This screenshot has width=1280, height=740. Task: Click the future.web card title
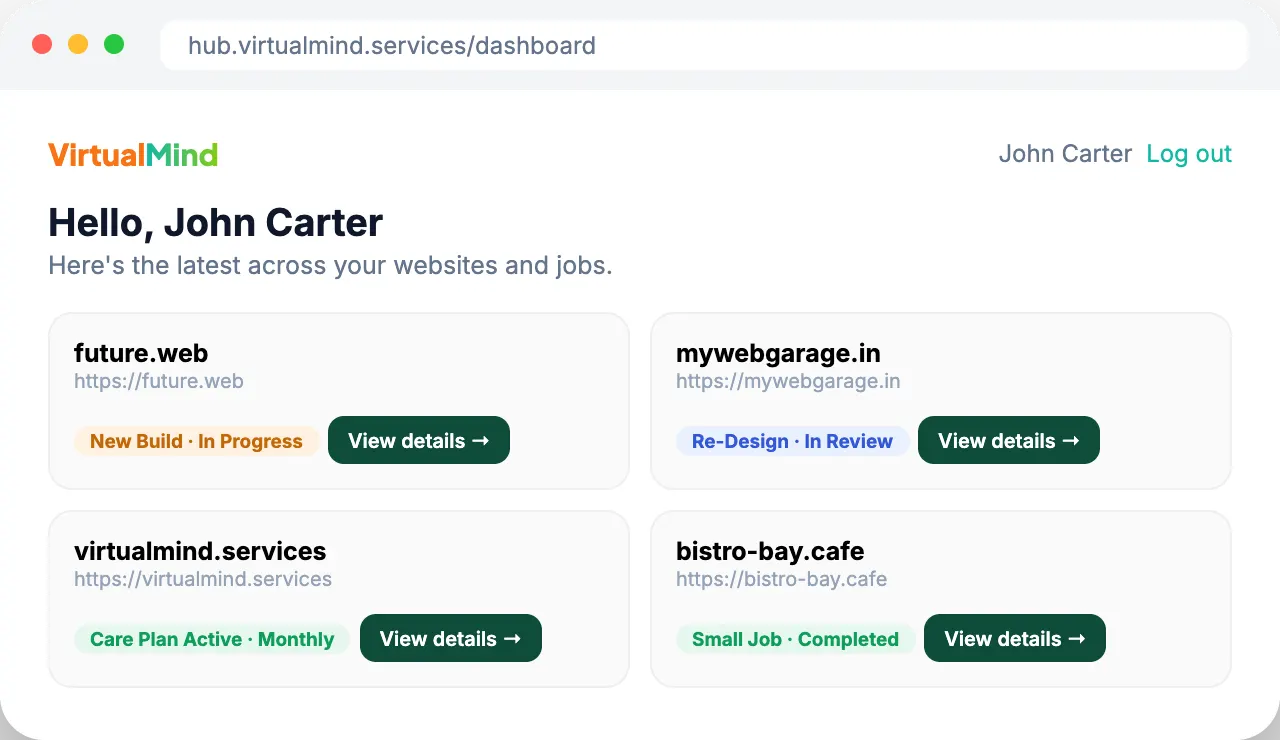click(141, 353)
